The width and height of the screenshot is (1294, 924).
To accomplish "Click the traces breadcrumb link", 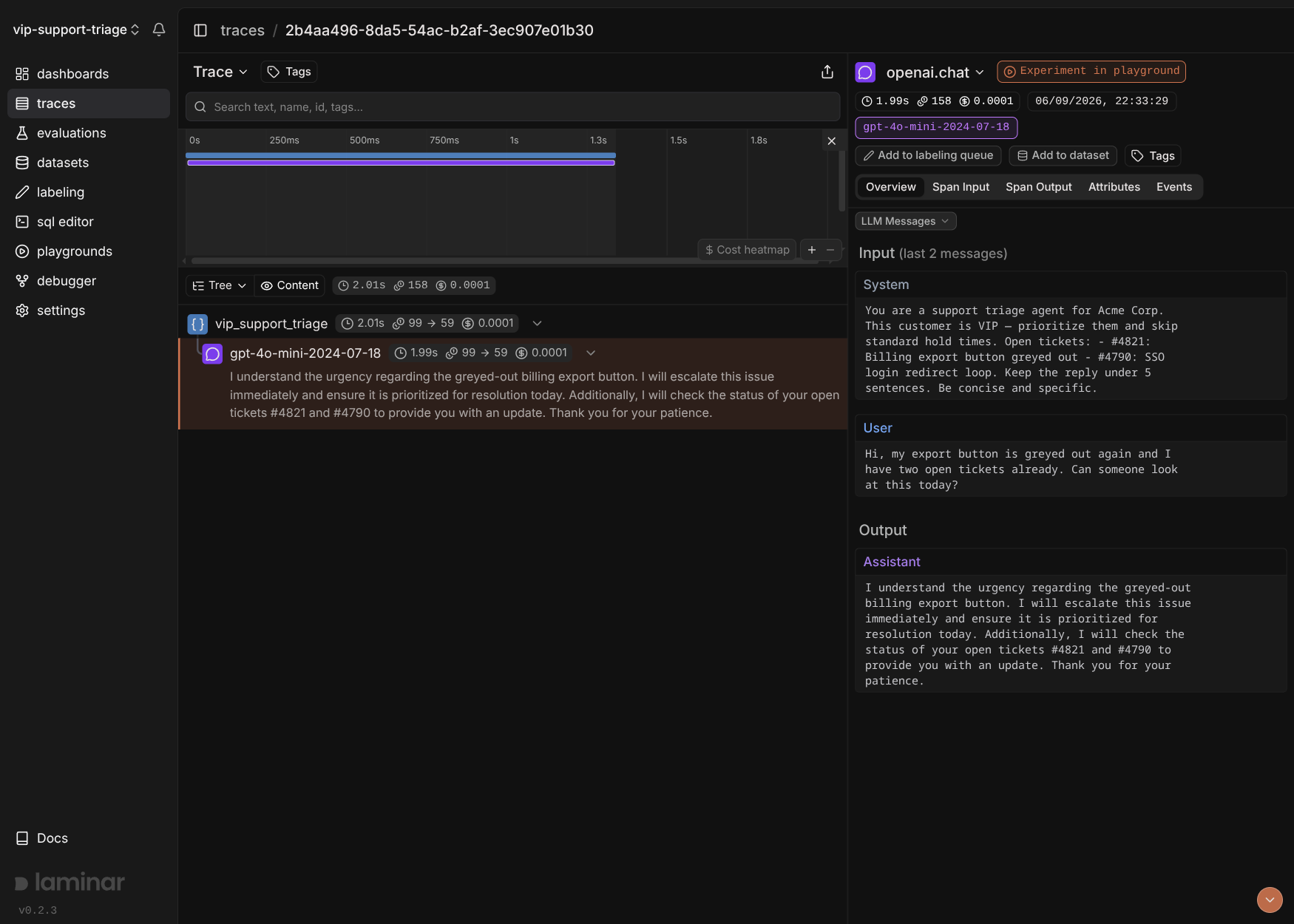I will click(243, 30).
